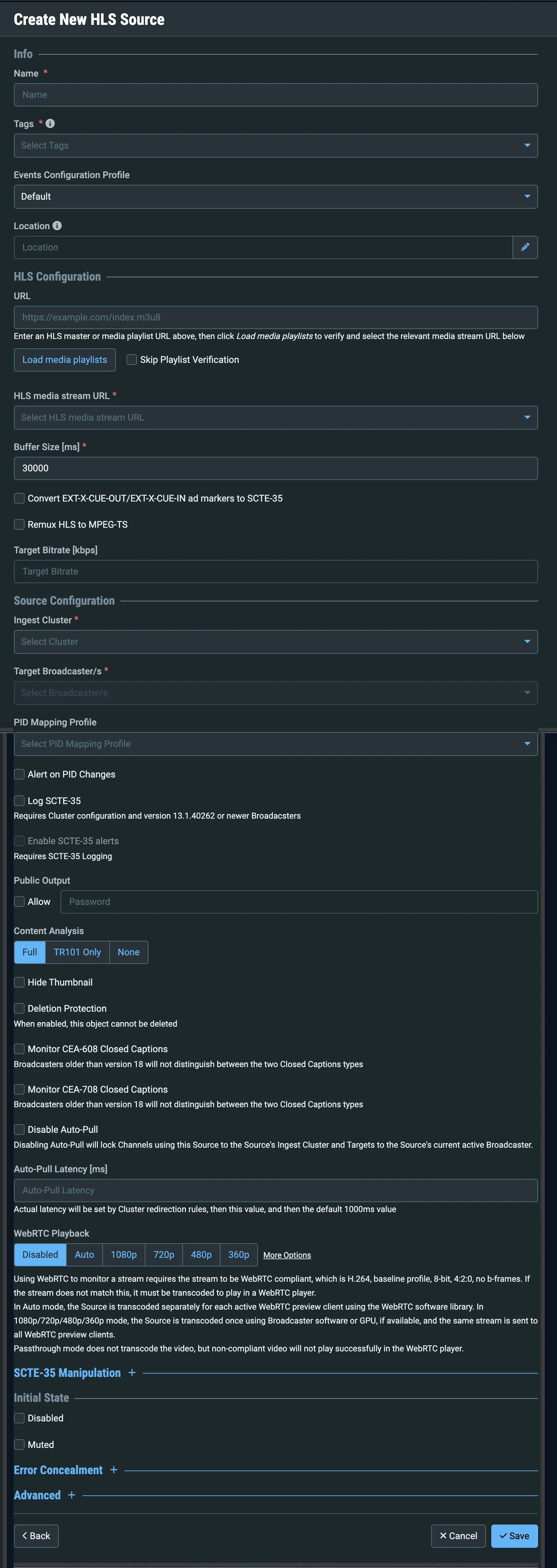Tick the Public Output Allow checkbox

[x=20, y=902]
